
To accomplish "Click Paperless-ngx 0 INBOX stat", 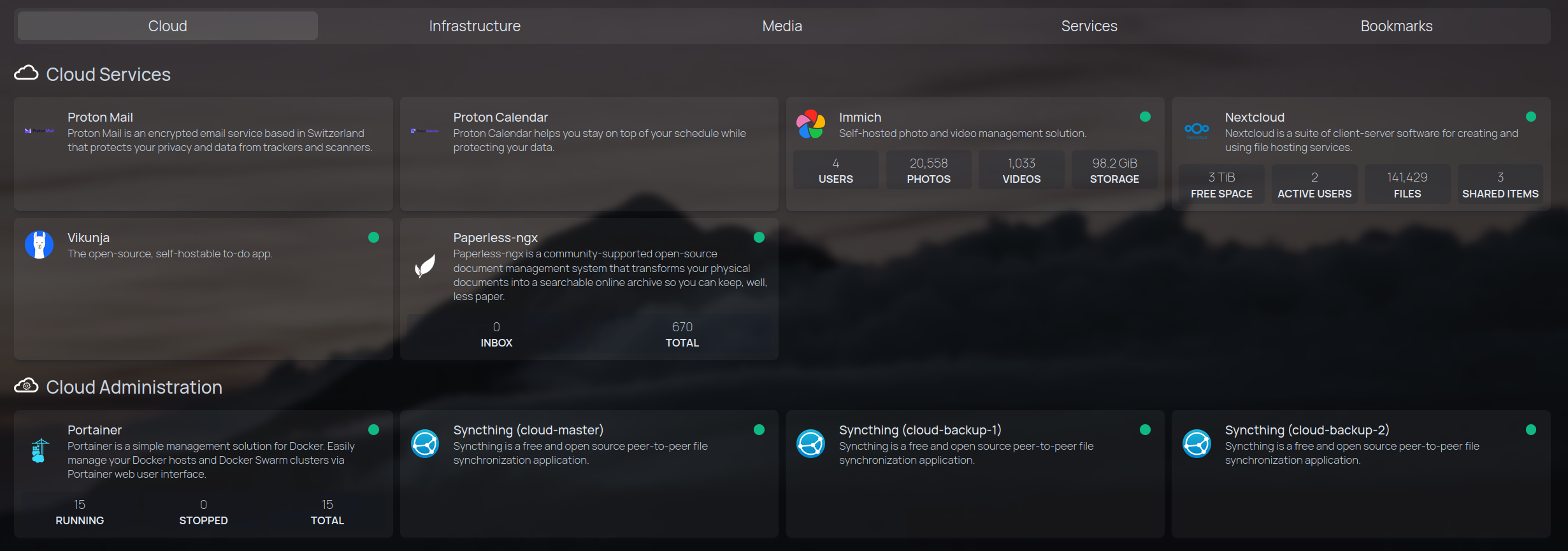I will click(496, 334).
